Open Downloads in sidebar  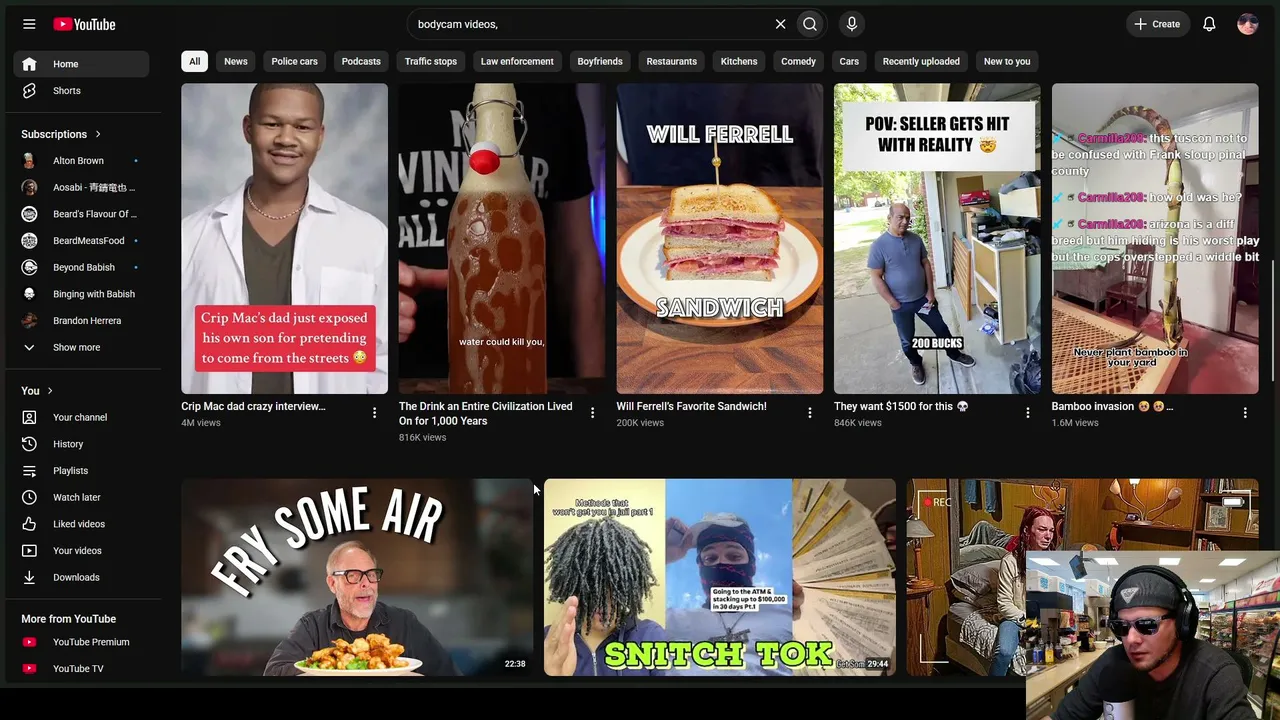click(81, 577)
